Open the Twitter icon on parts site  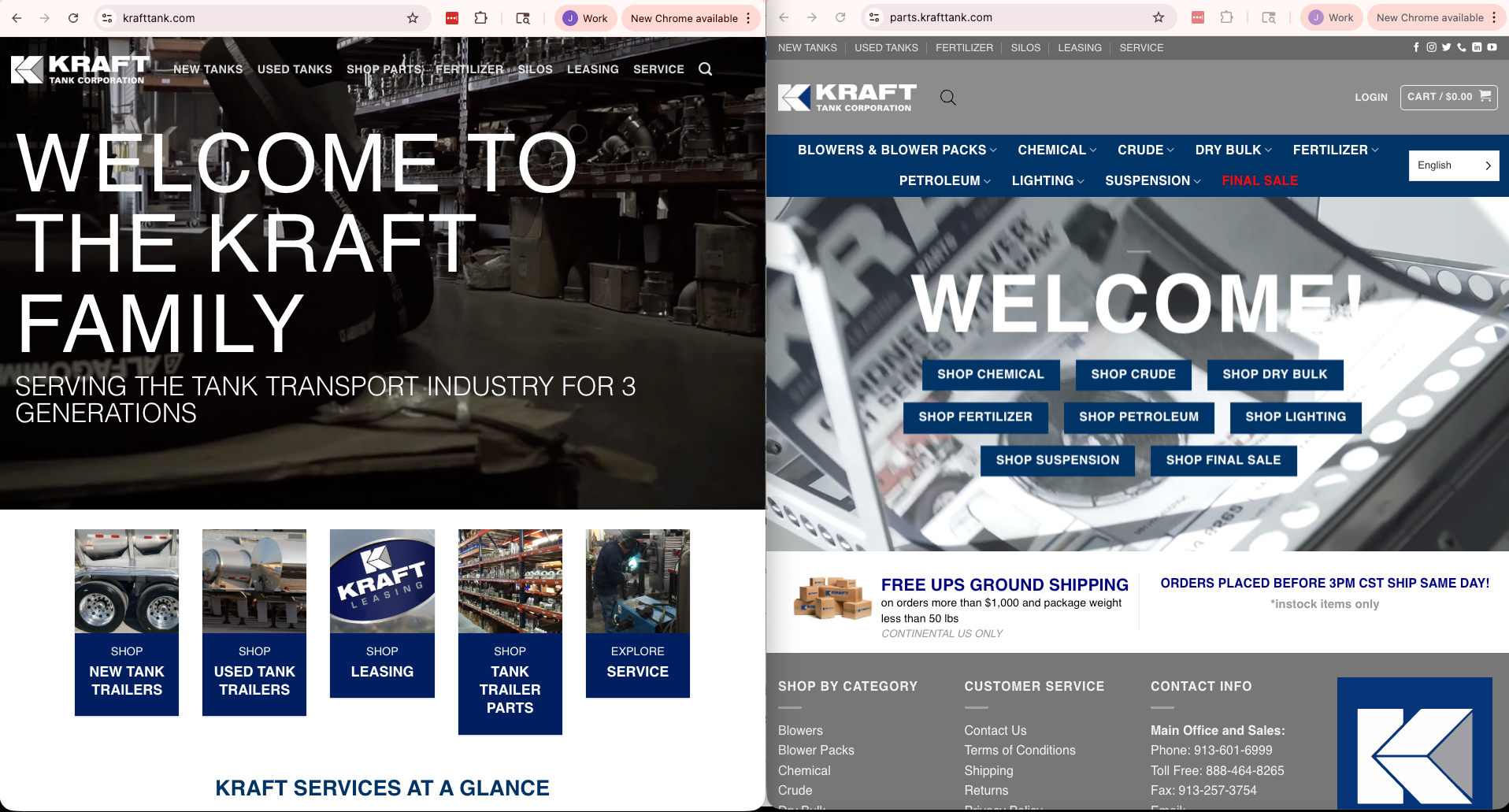pos(1446,47)
